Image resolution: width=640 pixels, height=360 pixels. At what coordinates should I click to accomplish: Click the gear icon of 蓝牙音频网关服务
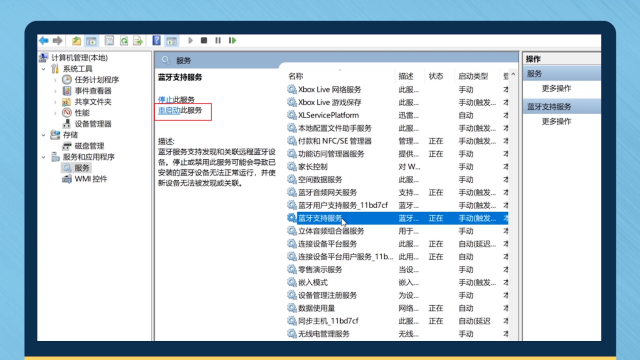pyautogui.click(x=291, y=192)
